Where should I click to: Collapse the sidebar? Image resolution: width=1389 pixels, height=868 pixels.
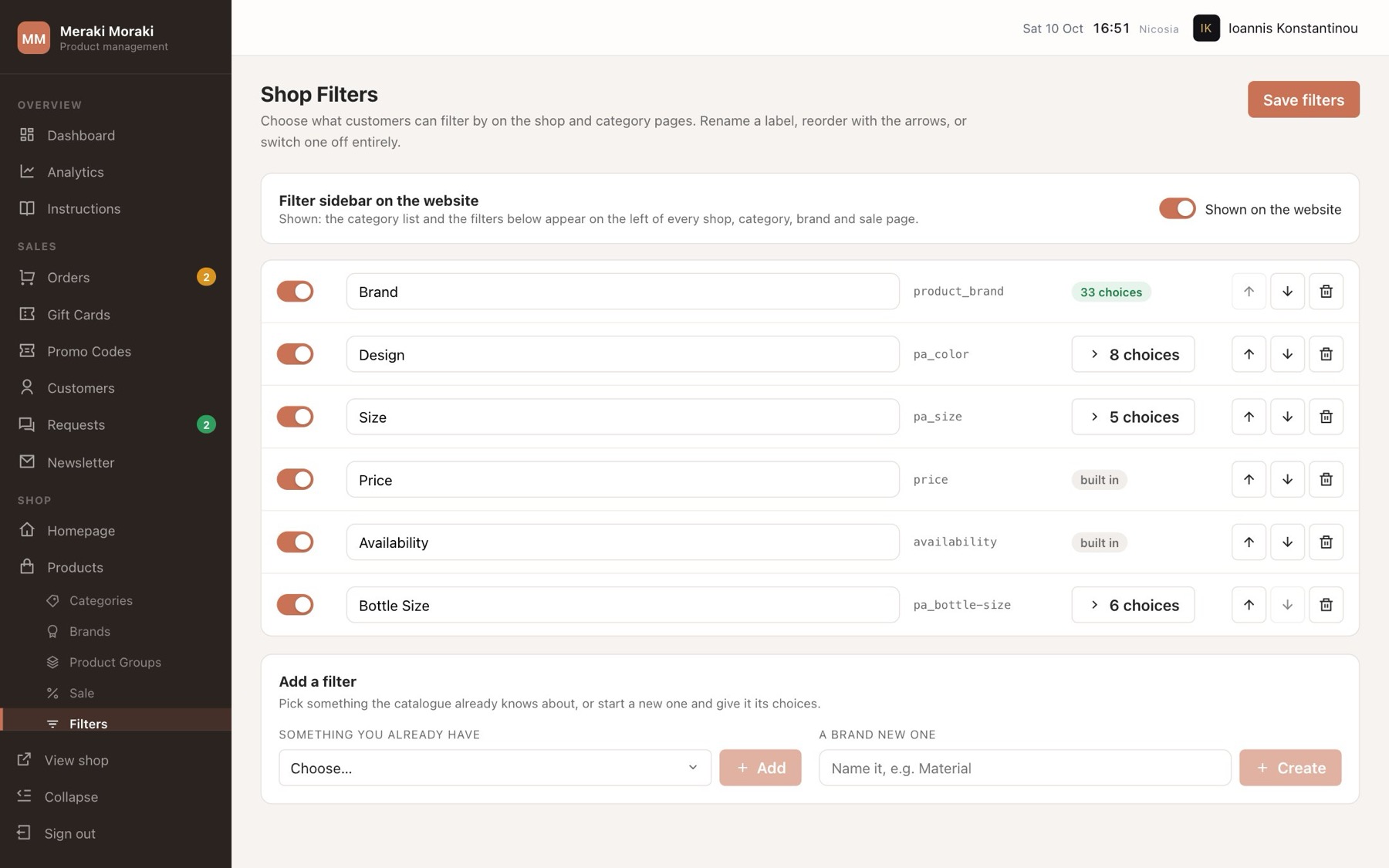coord(116,797)
